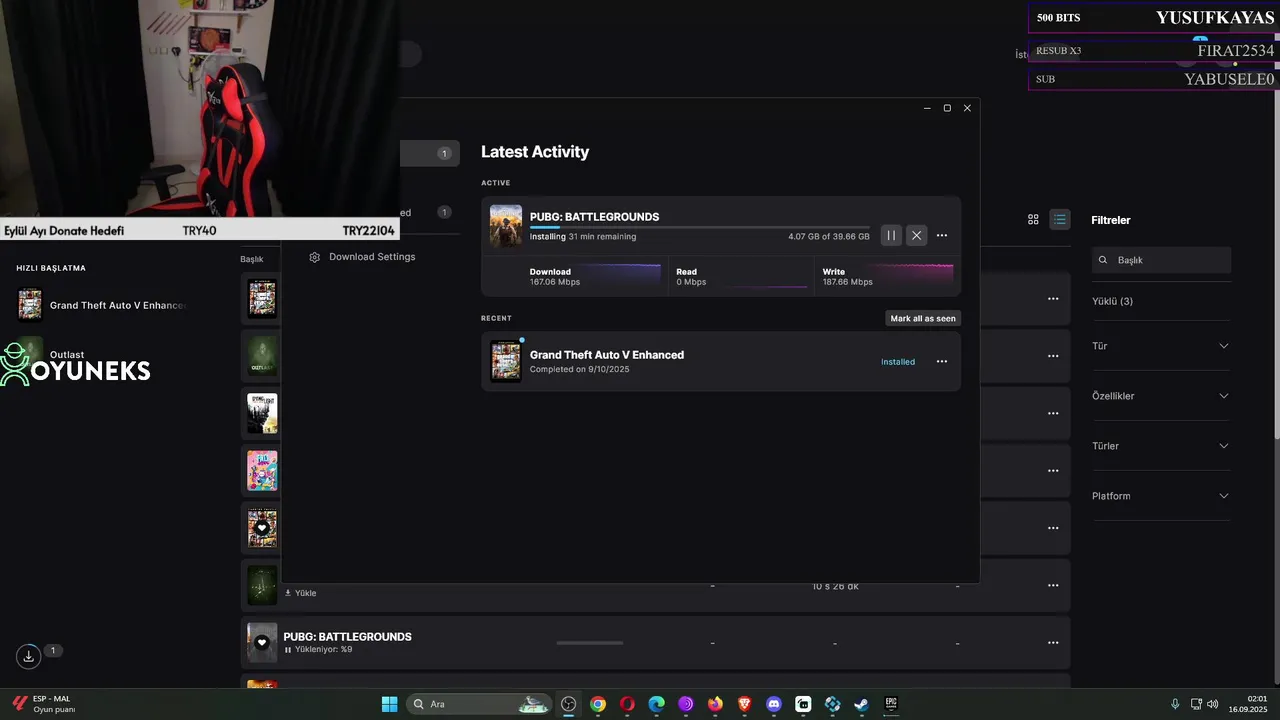Click the Write speed graph panel
Viewport: 1280px width, 720px height.
[x=887, y=276]
